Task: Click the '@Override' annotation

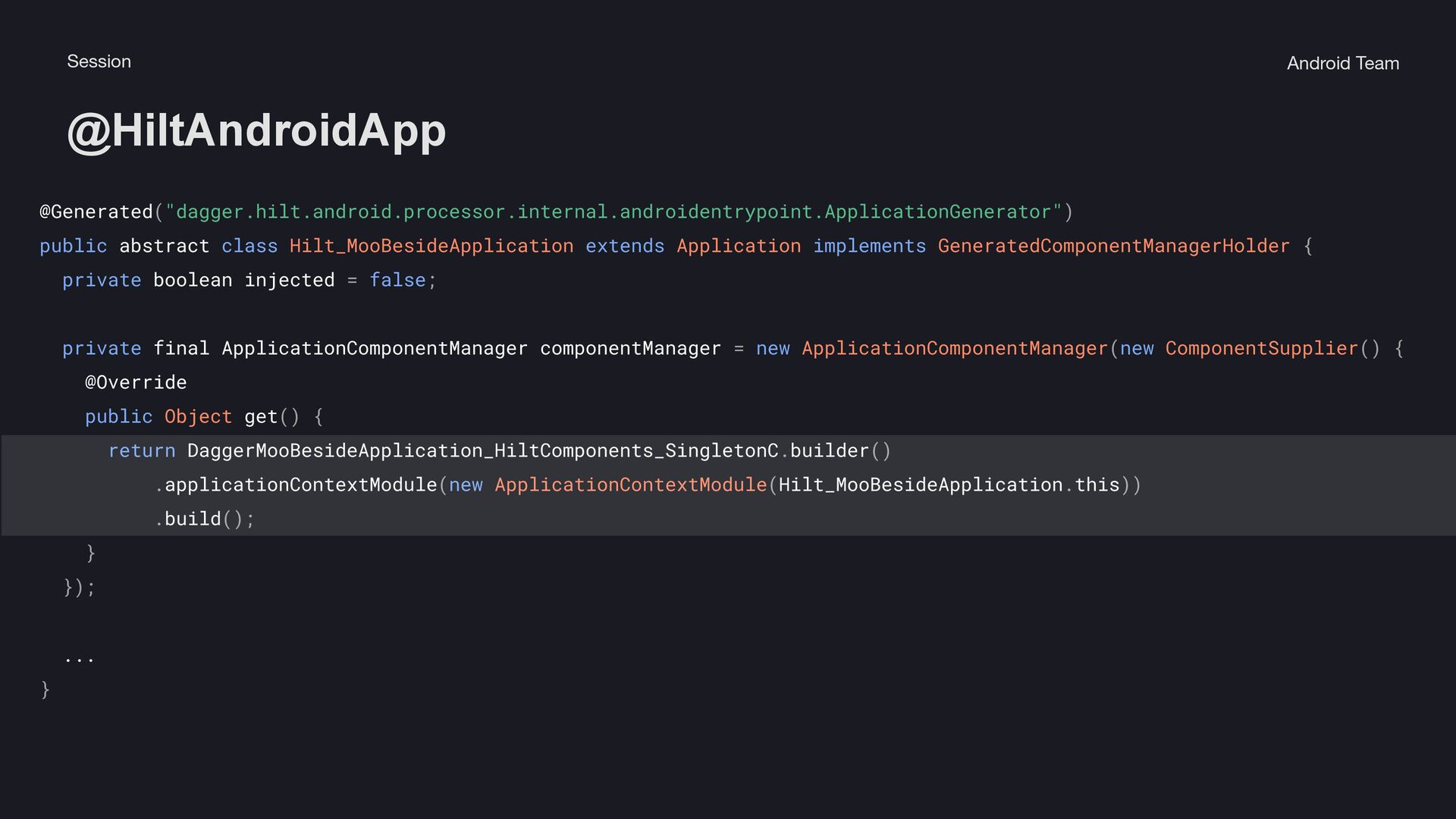Action: [x=136, y=383]
